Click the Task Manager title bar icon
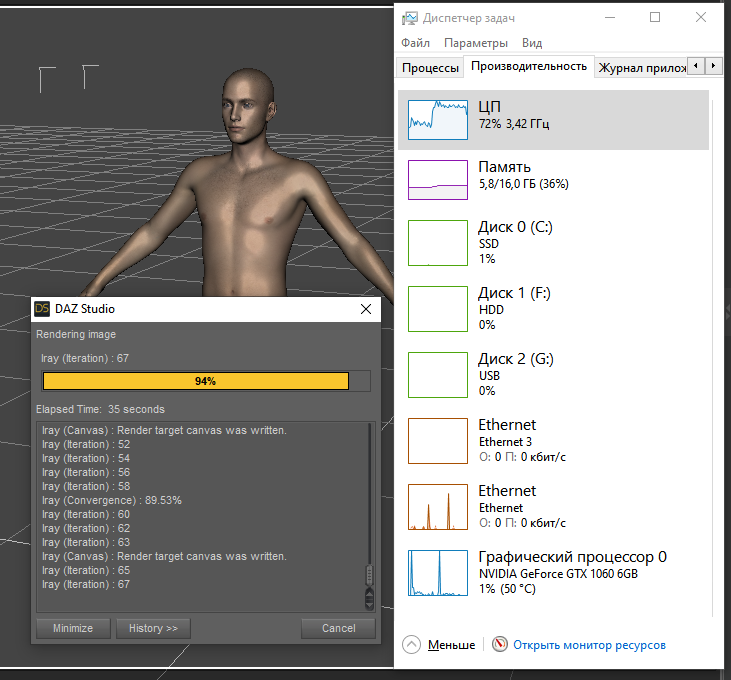The width and height of the screenshot is (731, 680). click(408, 17)
